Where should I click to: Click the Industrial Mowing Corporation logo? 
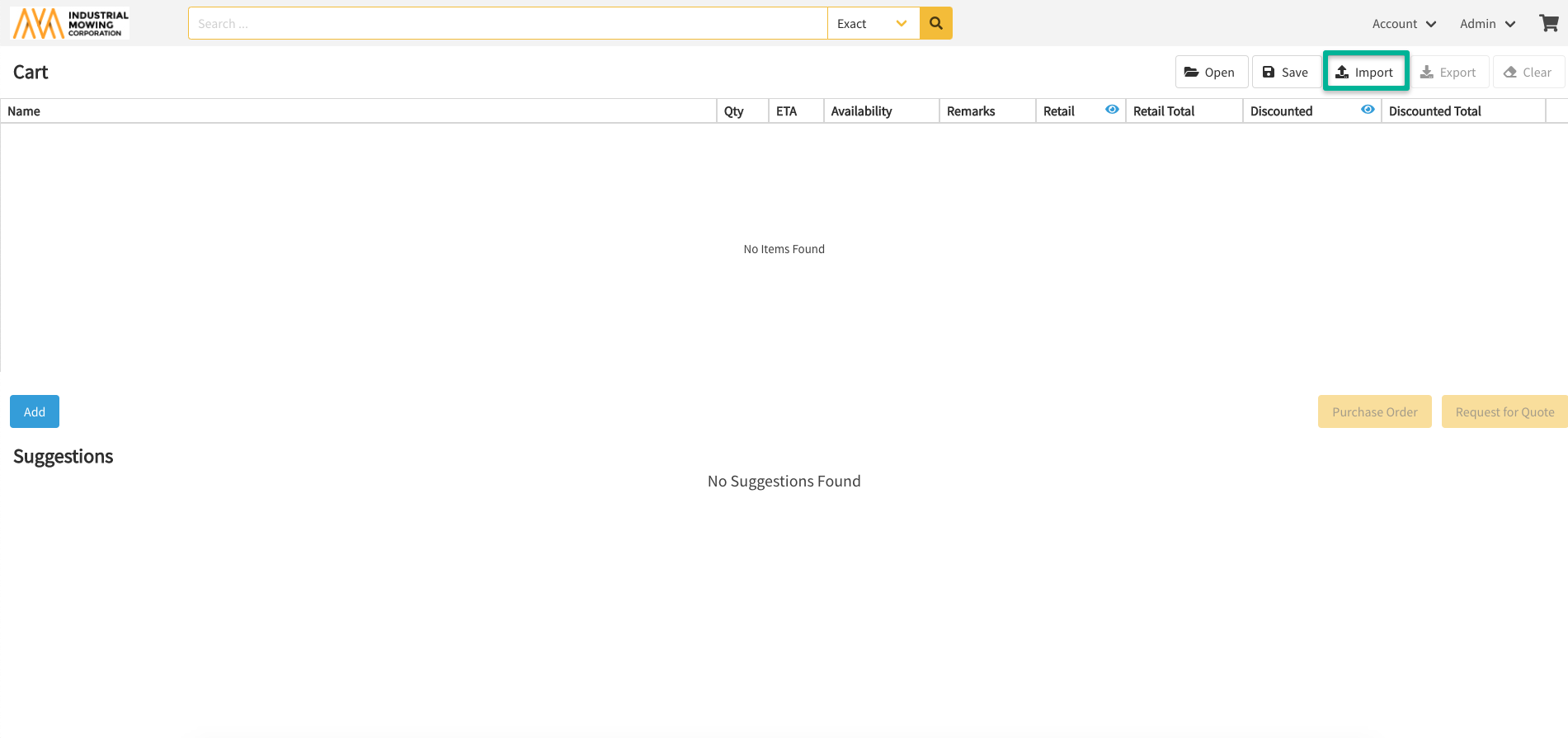(x=70, y=24)
